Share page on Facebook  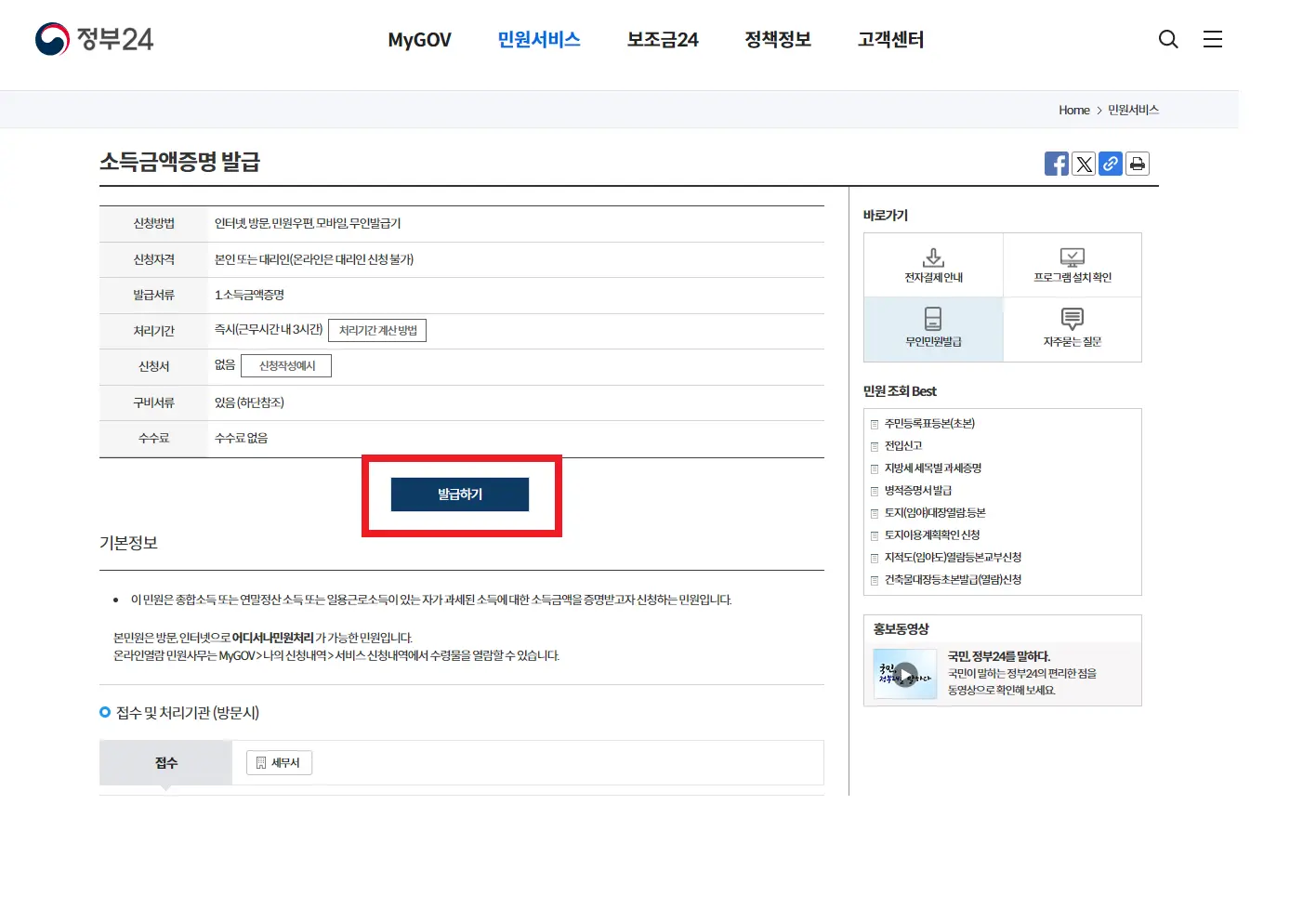pos(1057,164)
